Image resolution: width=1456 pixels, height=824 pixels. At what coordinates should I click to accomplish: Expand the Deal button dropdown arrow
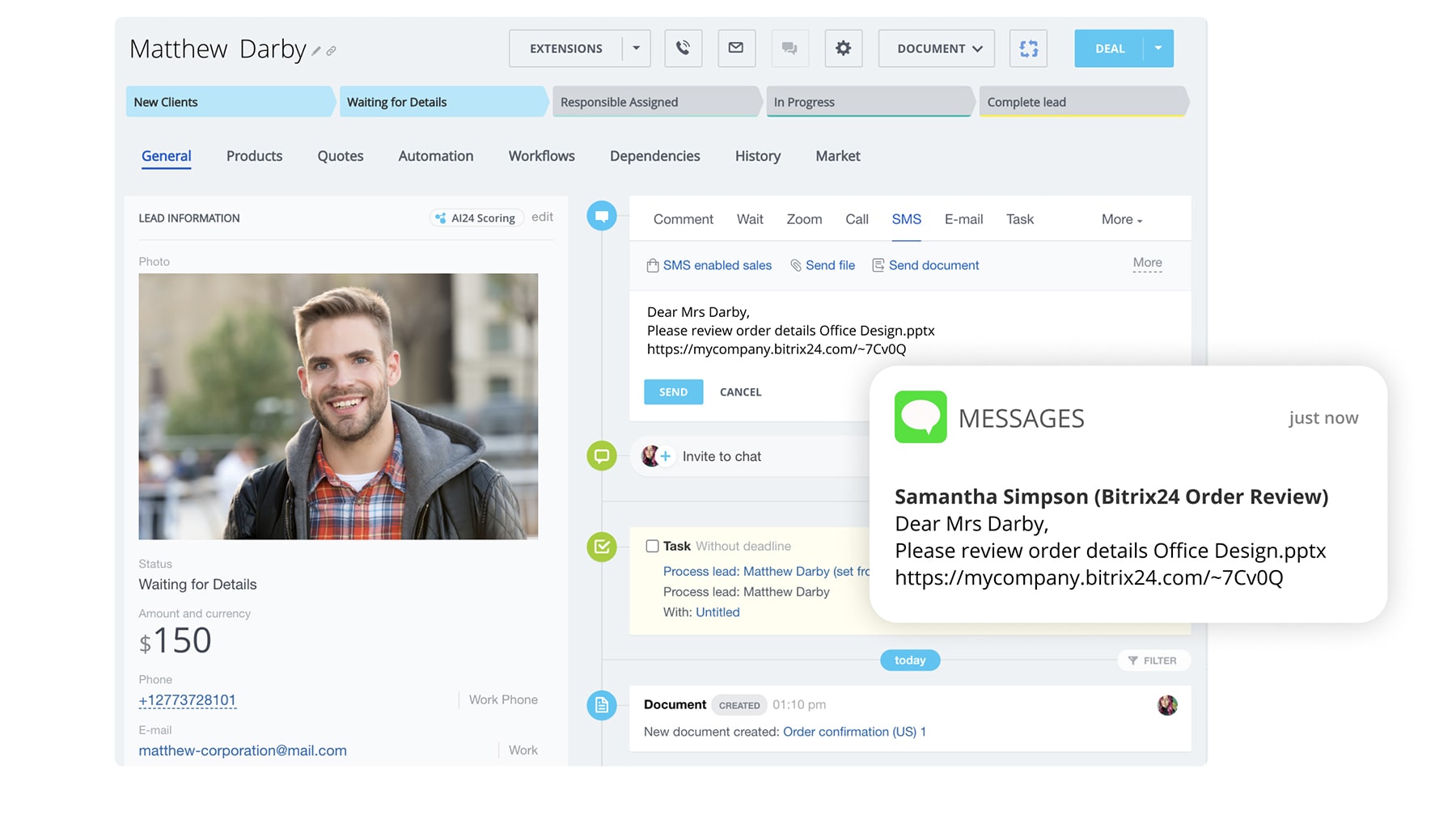coord(1158,49)
